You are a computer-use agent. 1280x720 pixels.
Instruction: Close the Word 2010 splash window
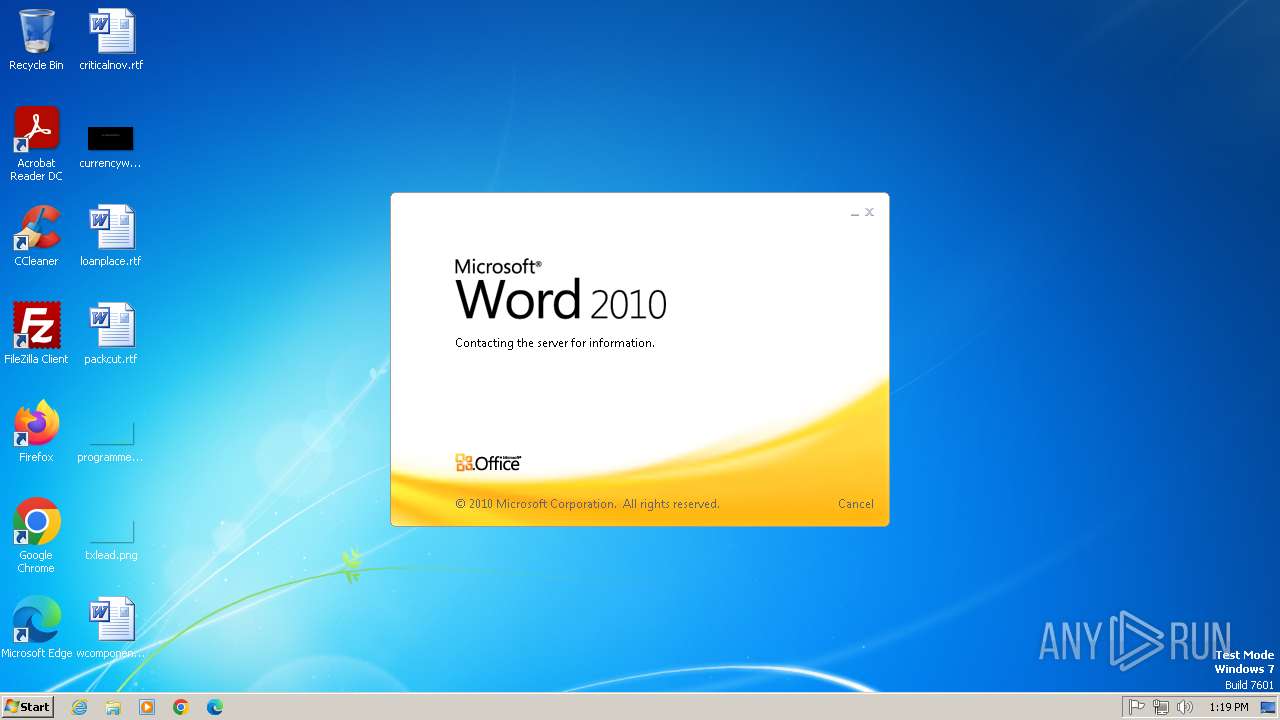869,212
